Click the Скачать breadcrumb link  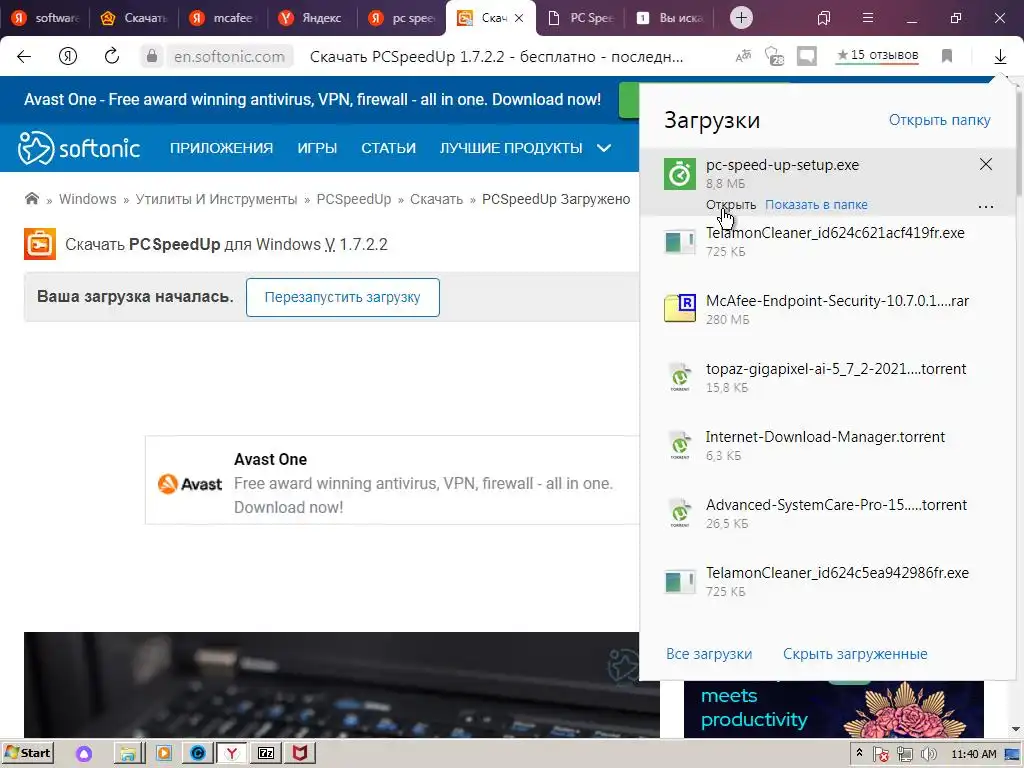[x=436, y=199]
